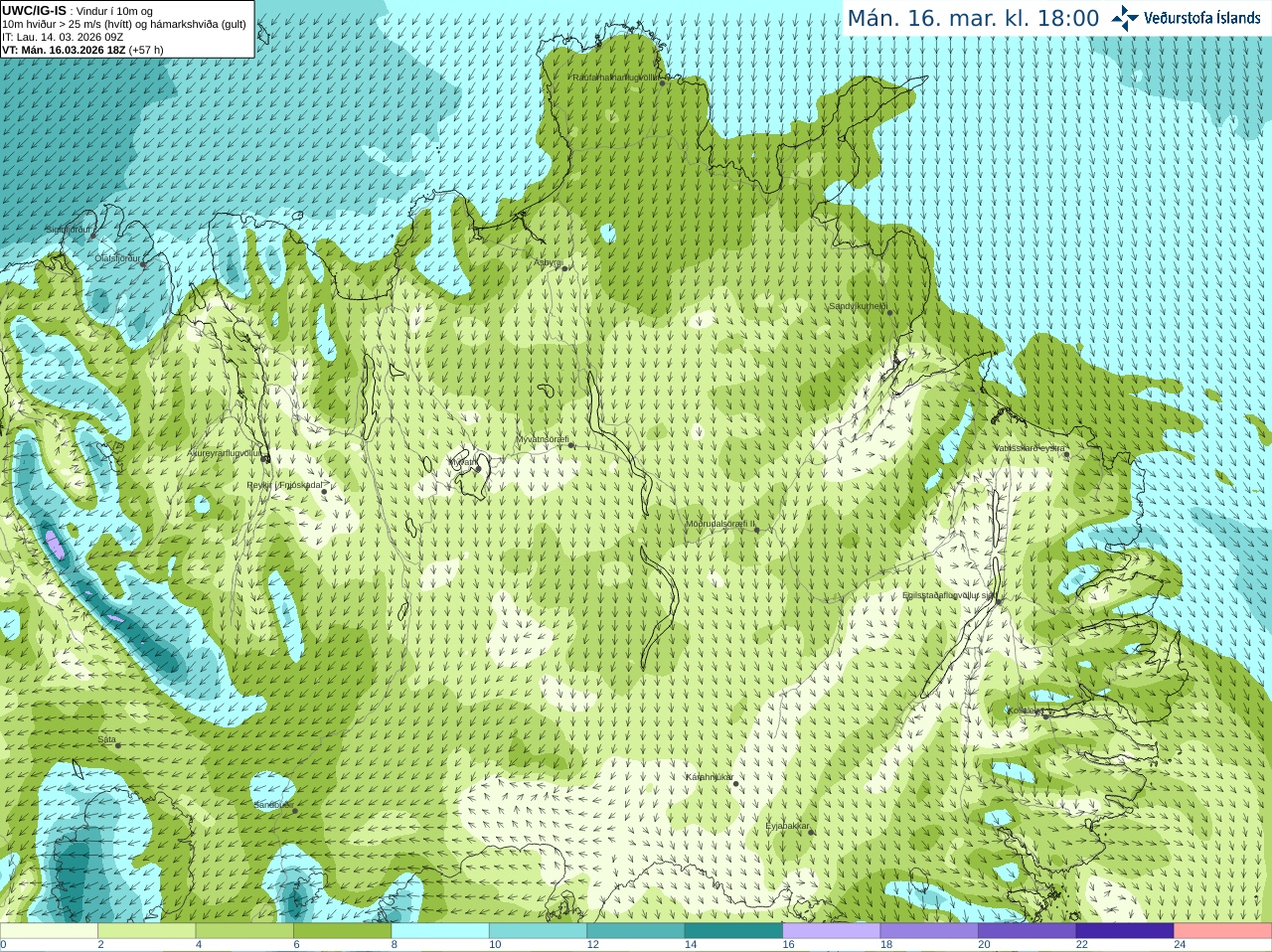Click the 20–22 m/s violet legend swatch

(1028, 931)
